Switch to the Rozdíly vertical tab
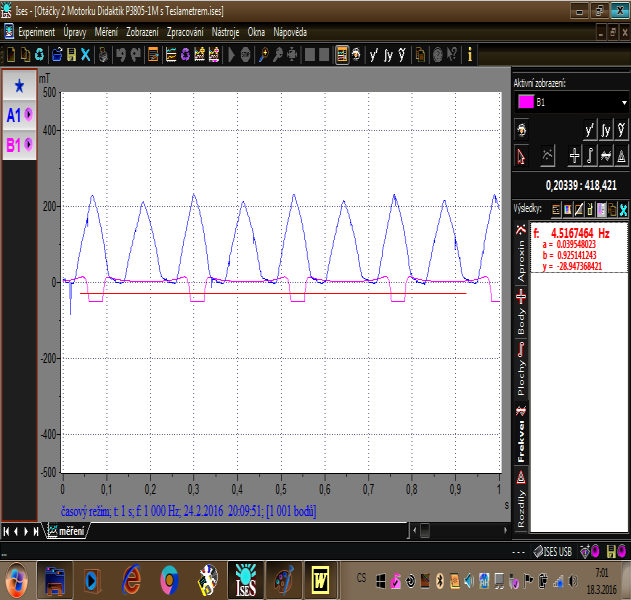Screen dimensions: 631x600 point(521,499)
